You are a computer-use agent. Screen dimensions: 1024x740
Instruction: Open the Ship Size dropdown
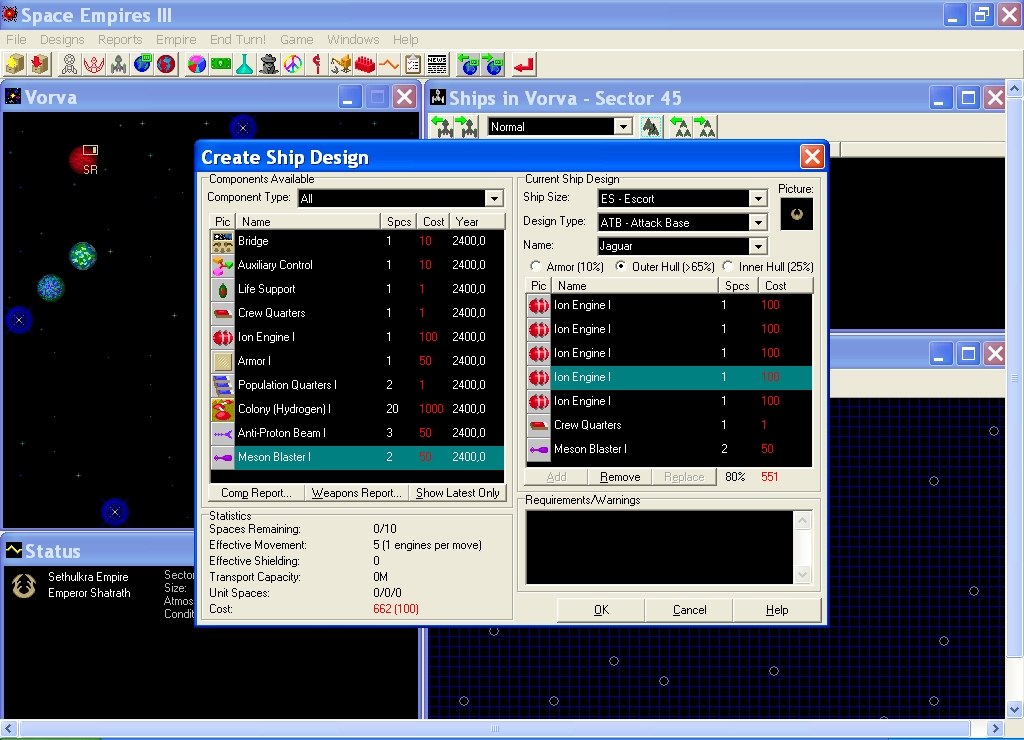point(757,199)
